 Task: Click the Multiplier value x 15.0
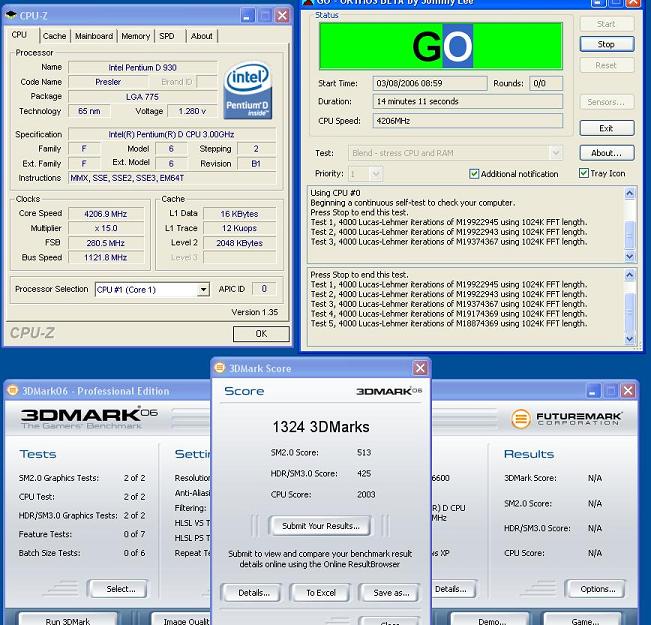pos(106,228)
